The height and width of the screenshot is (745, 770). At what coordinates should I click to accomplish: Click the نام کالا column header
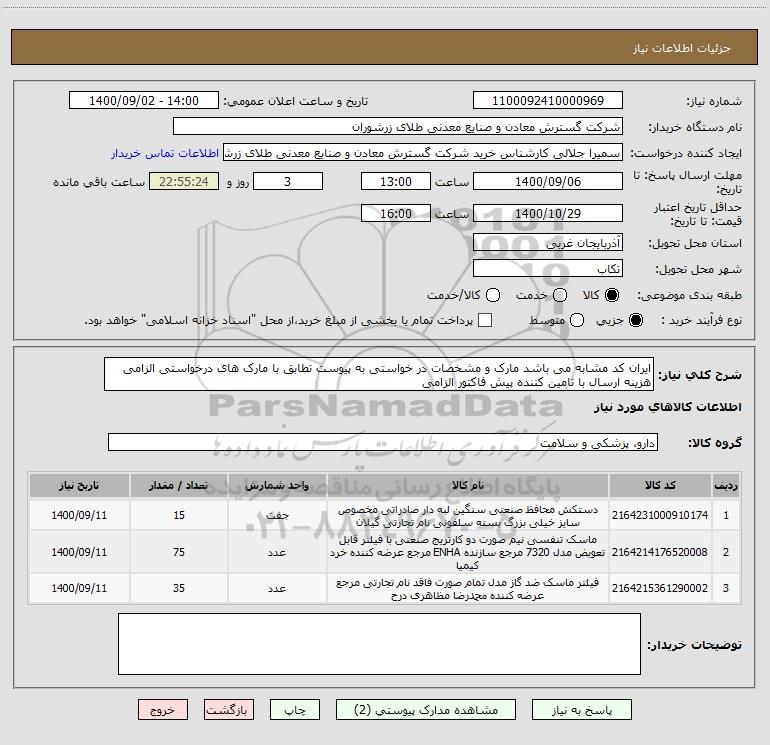click(468, 486)
